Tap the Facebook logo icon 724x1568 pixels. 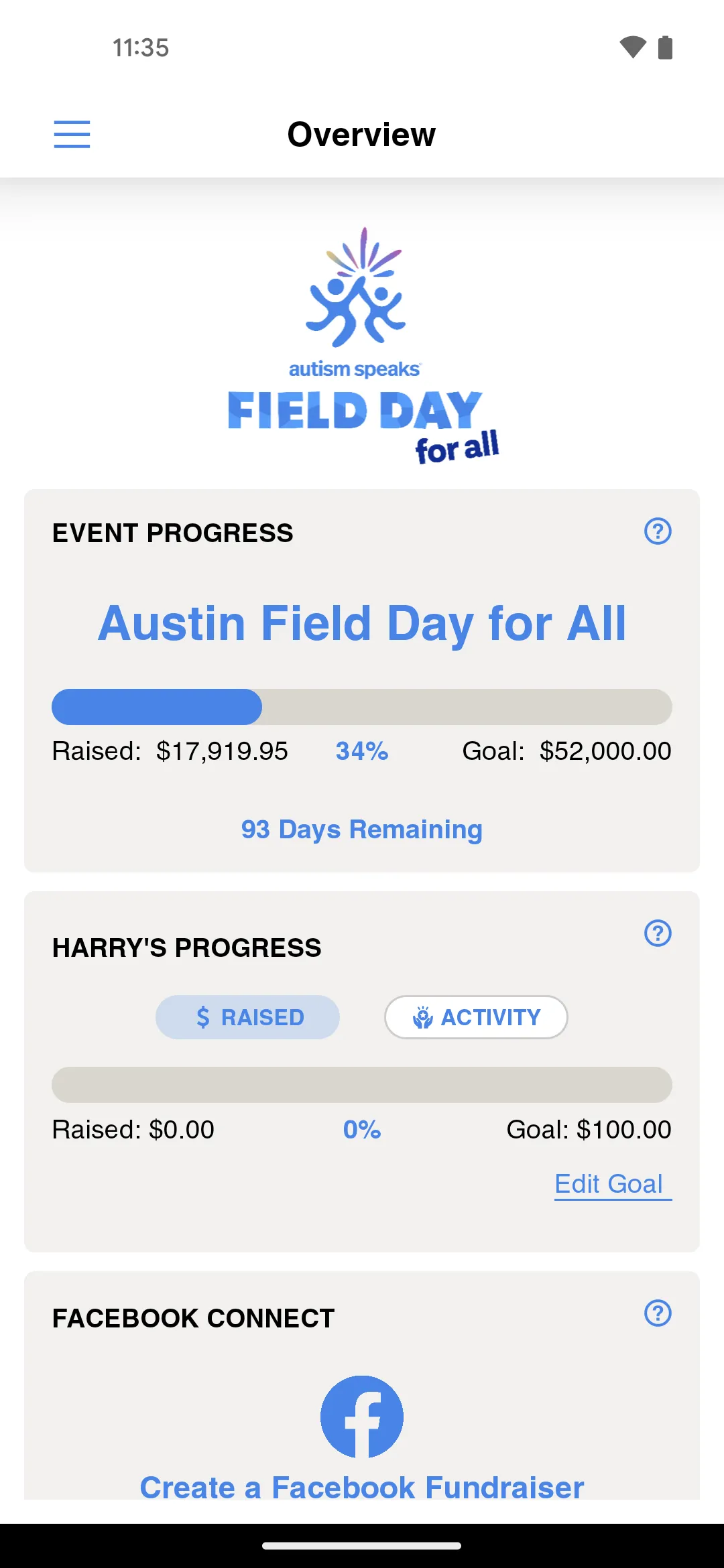[x=362, y=1417]
